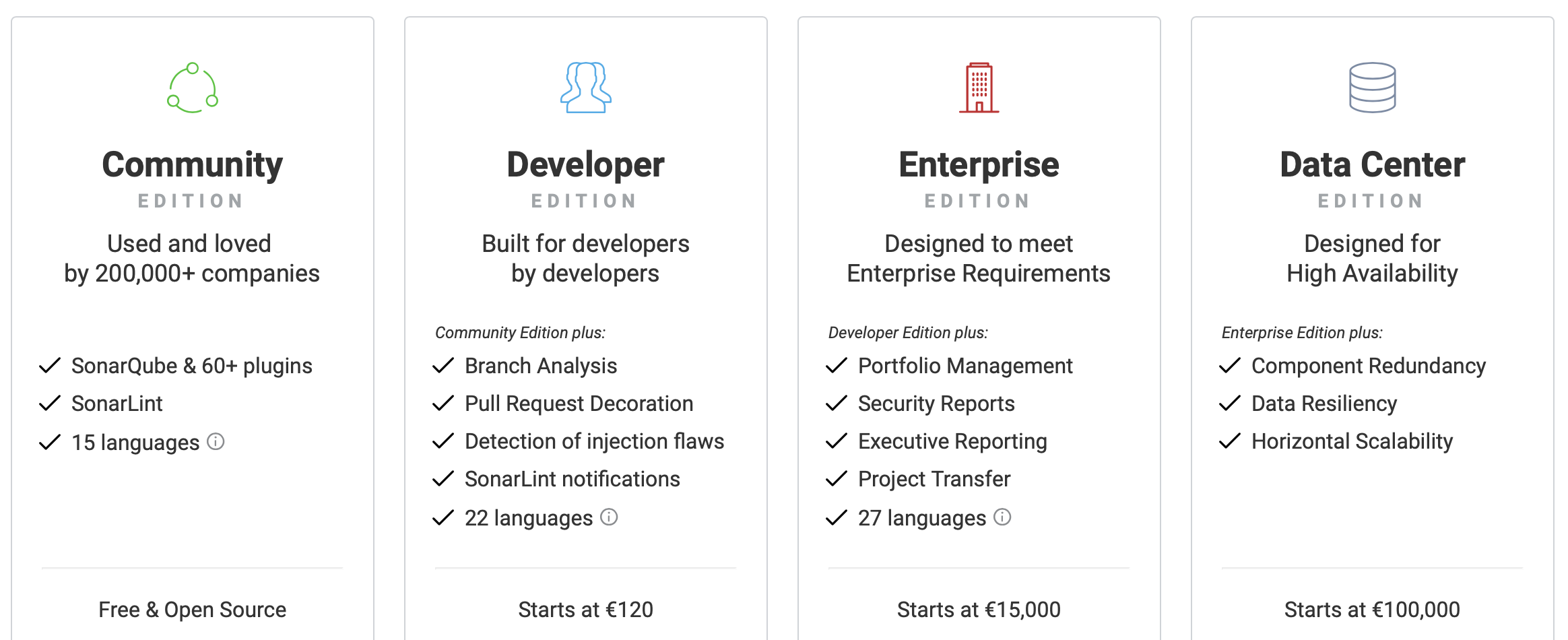Toggle the checkmark next to Security Reports
Viewport: 1568px width, 640px height.
837,403
